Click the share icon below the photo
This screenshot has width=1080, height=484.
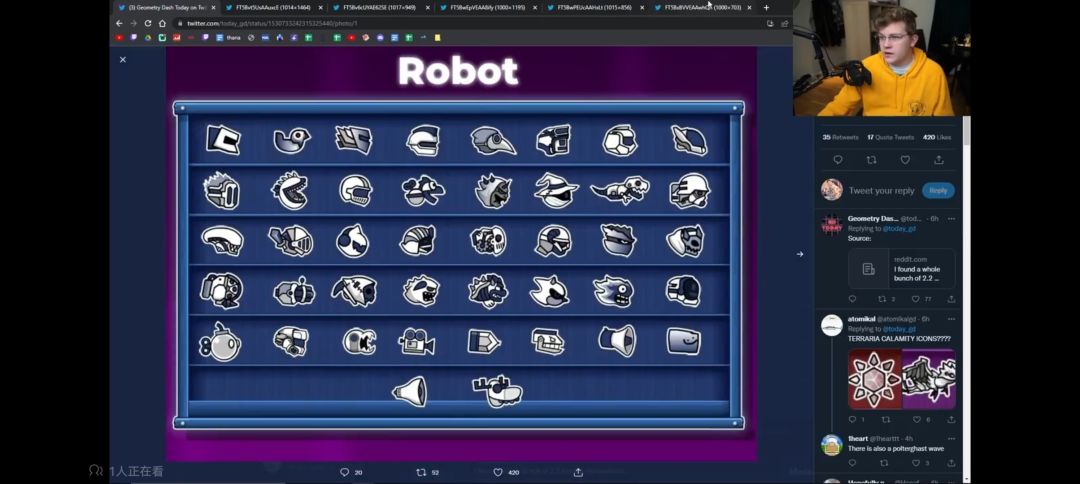(x=578, y=472)
